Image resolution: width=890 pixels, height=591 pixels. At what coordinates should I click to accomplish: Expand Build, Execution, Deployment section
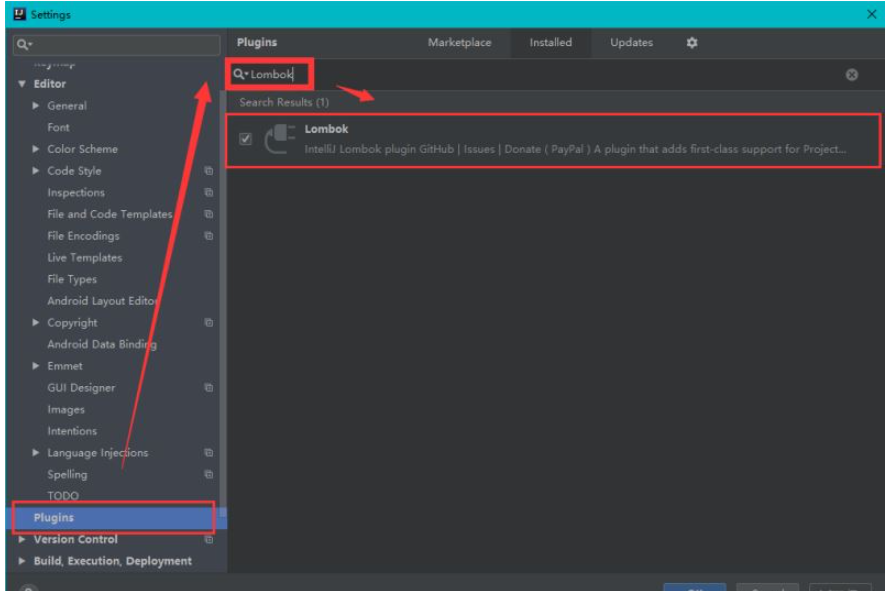pyautogui.click(x=22, y=561)
